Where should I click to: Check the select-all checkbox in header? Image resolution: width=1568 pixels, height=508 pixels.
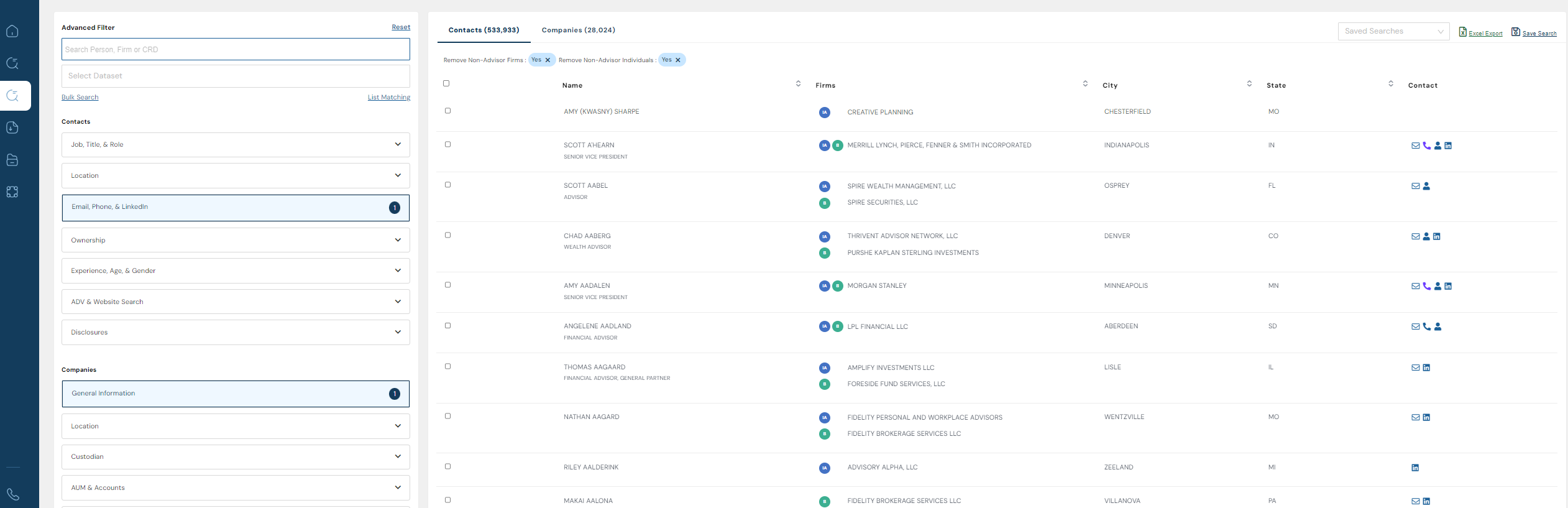pos(446,83)
